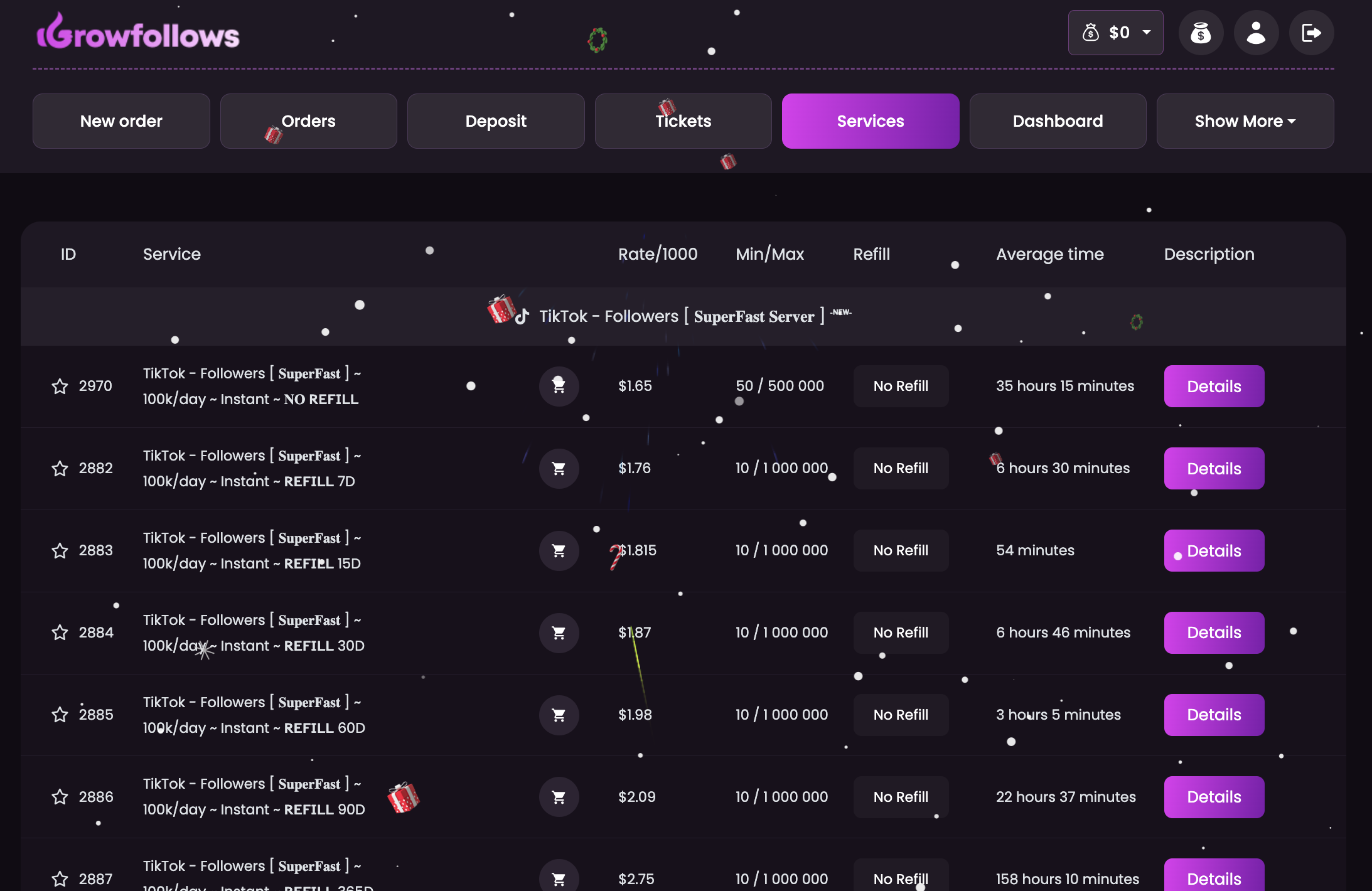View Details for service 2884
The image size is (1372, 891).
[x=1214, y=632]
